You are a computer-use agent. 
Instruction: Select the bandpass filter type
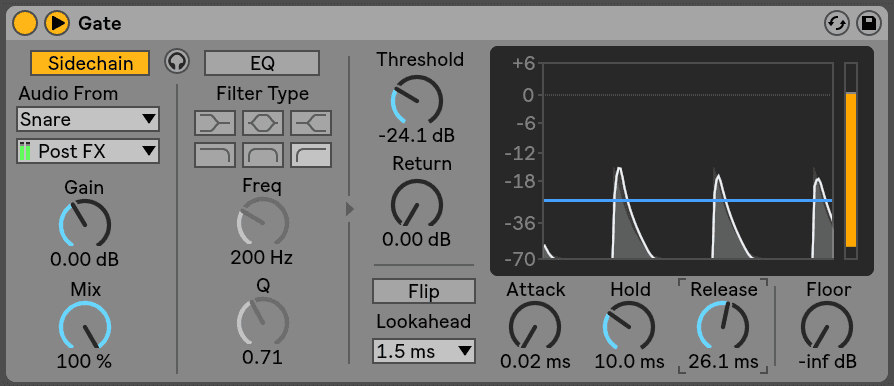(x=263, y=155)
